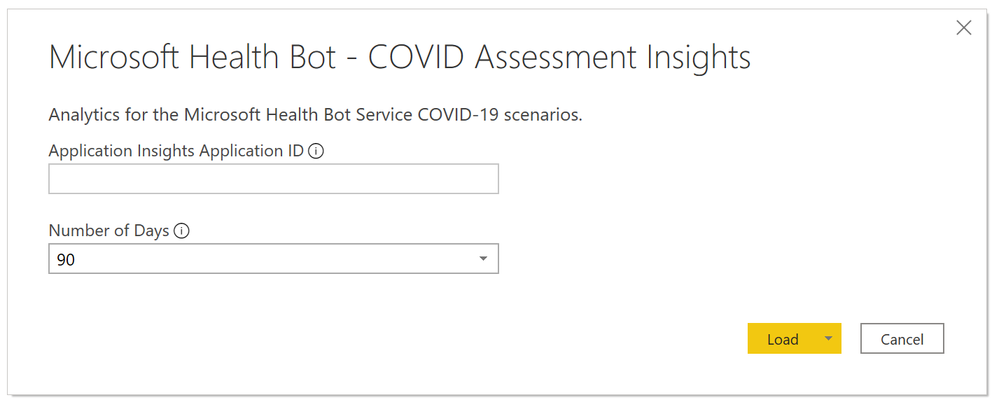The image size is (999, 403).
Task: Click the info icon beside Application Insights Application ID
Action: [x=316, y=152]
